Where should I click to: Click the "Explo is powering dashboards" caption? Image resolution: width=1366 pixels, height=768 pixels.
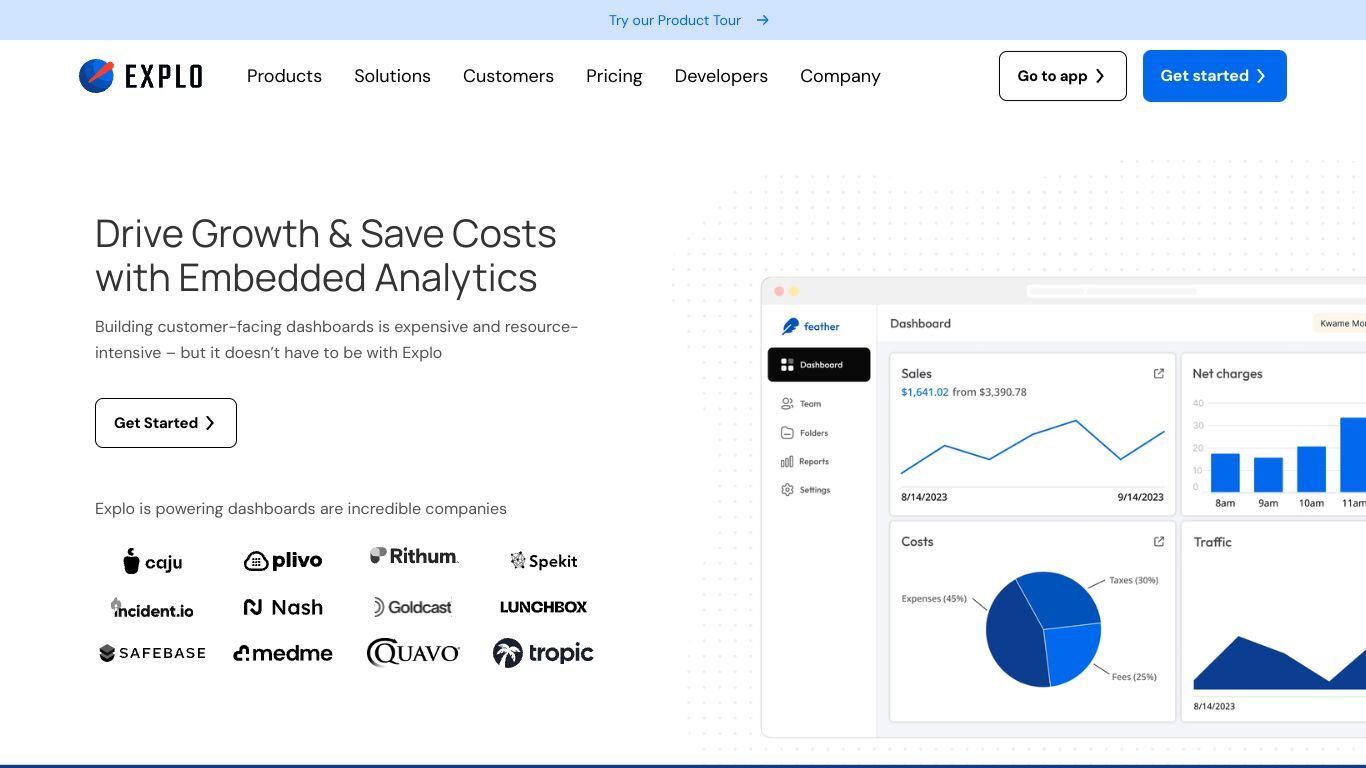point(301,509)
